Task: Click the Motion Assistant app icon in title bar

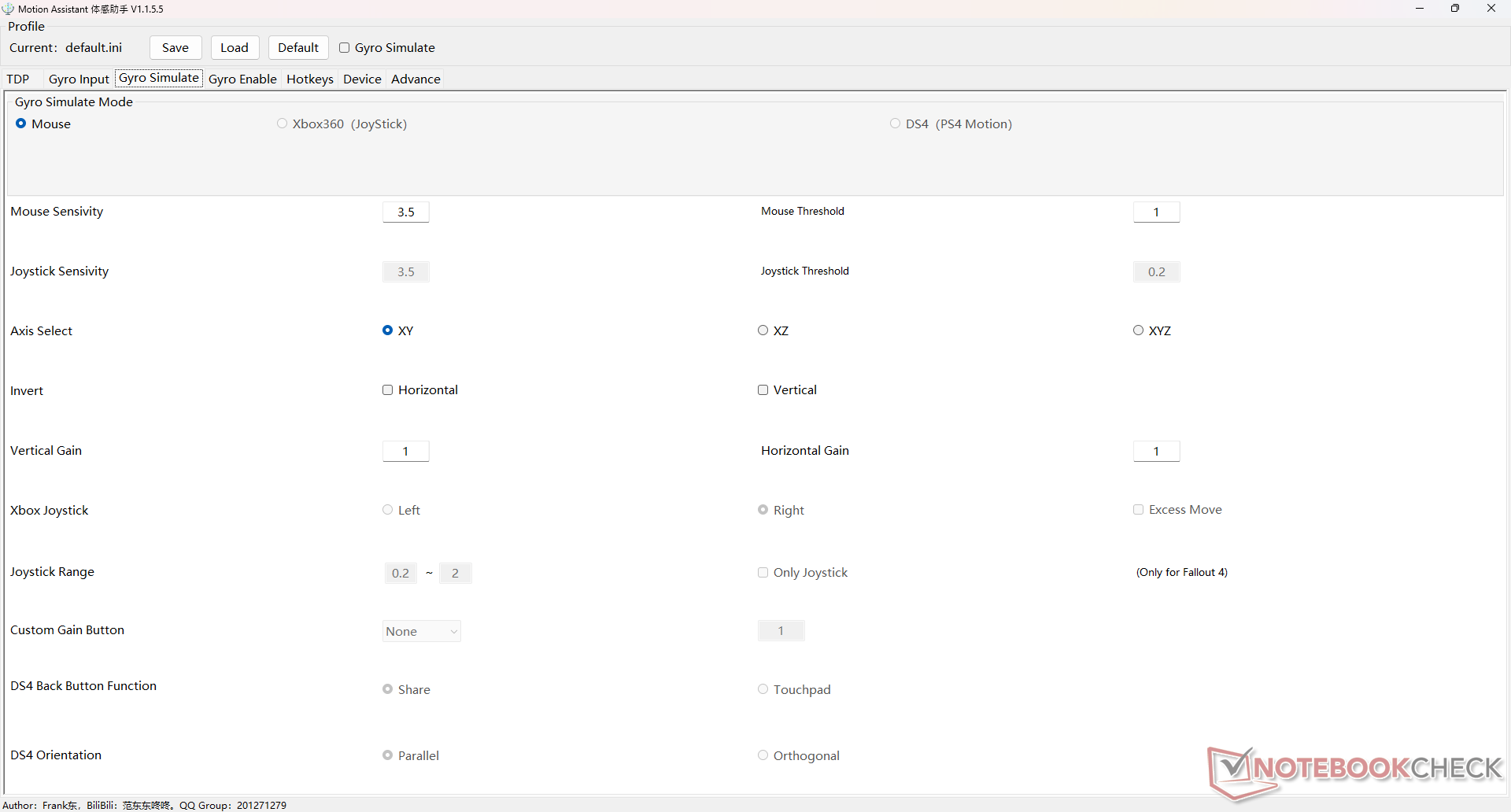Action: click(x=9, y=9)
